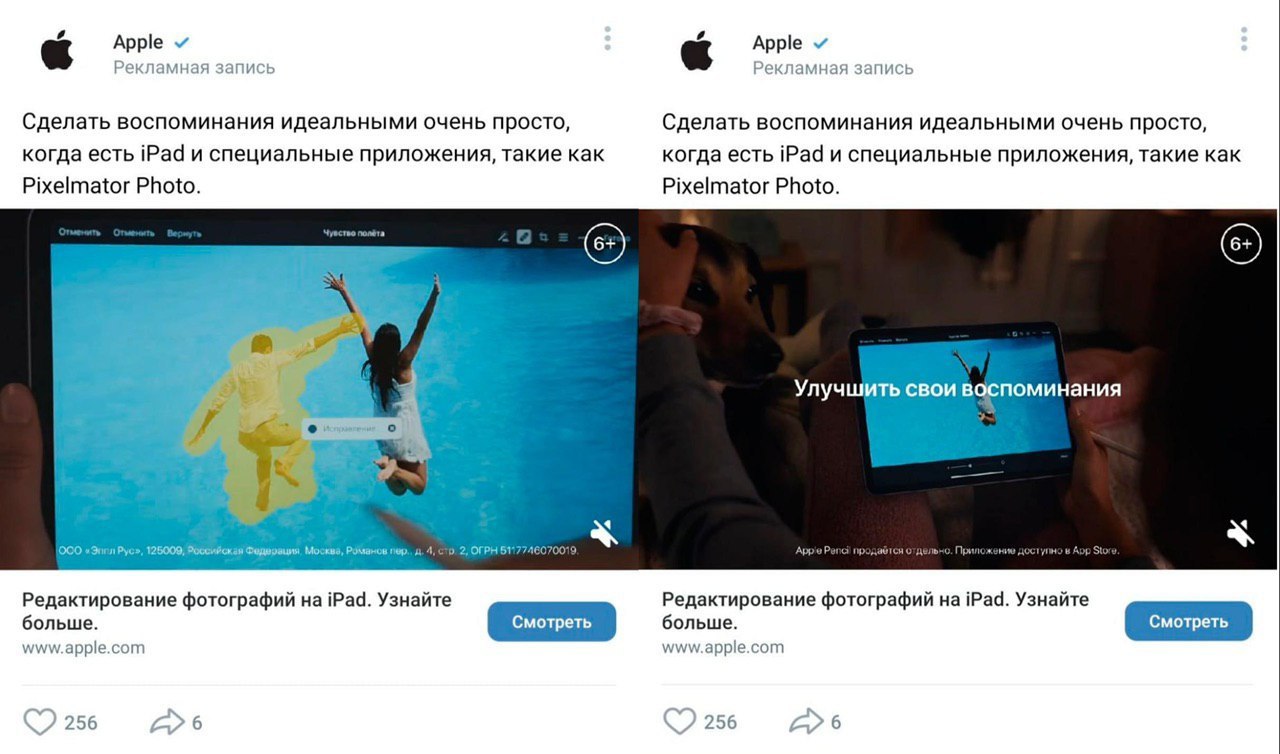
Task: Click the verified checkmark beside right Apple name
Action: [x=821, y=43]
